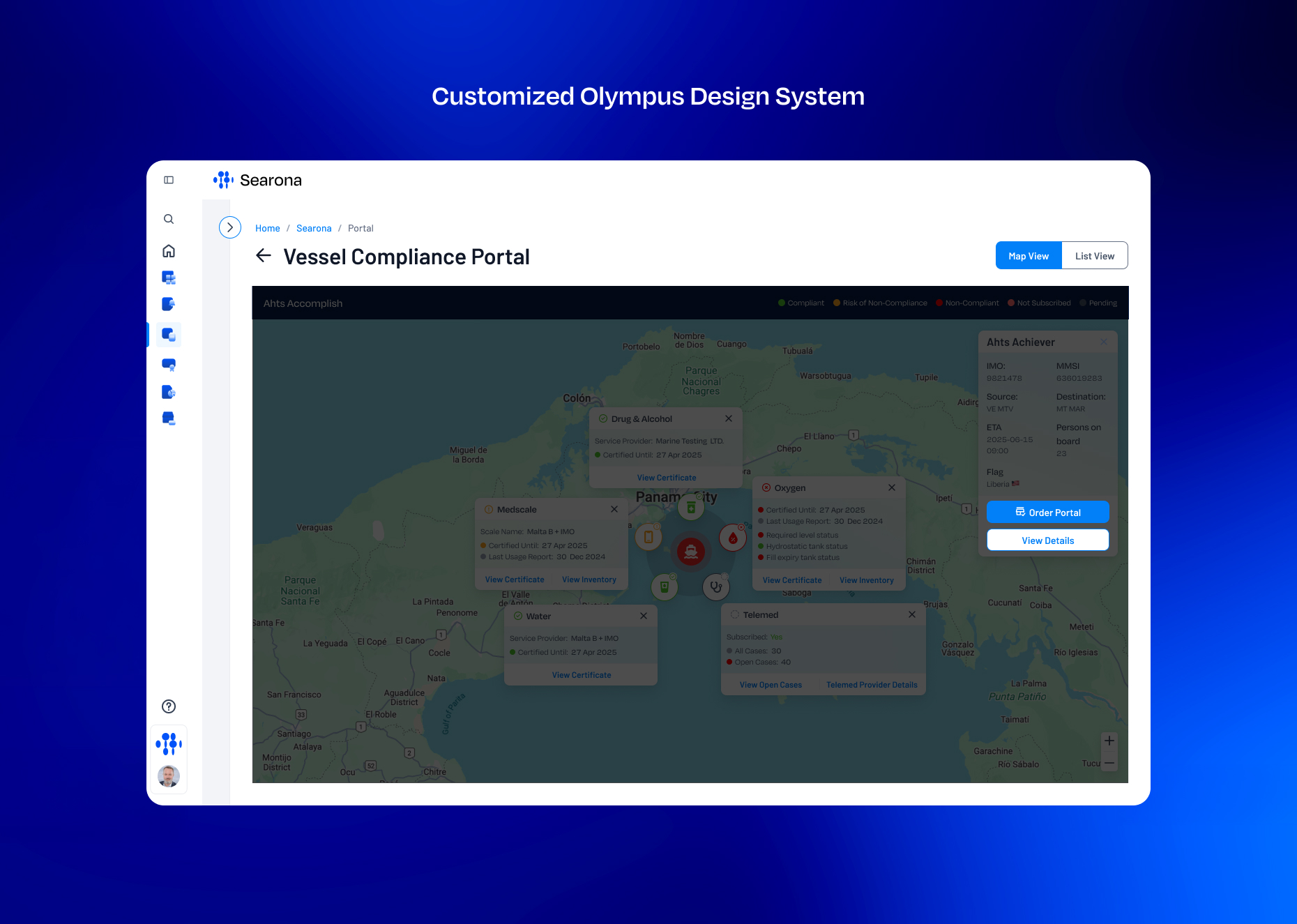Open Telemed Provider Details link
Image resolution: width=1297 pixels, height=924 pixels.
click(x=872, y=685)
